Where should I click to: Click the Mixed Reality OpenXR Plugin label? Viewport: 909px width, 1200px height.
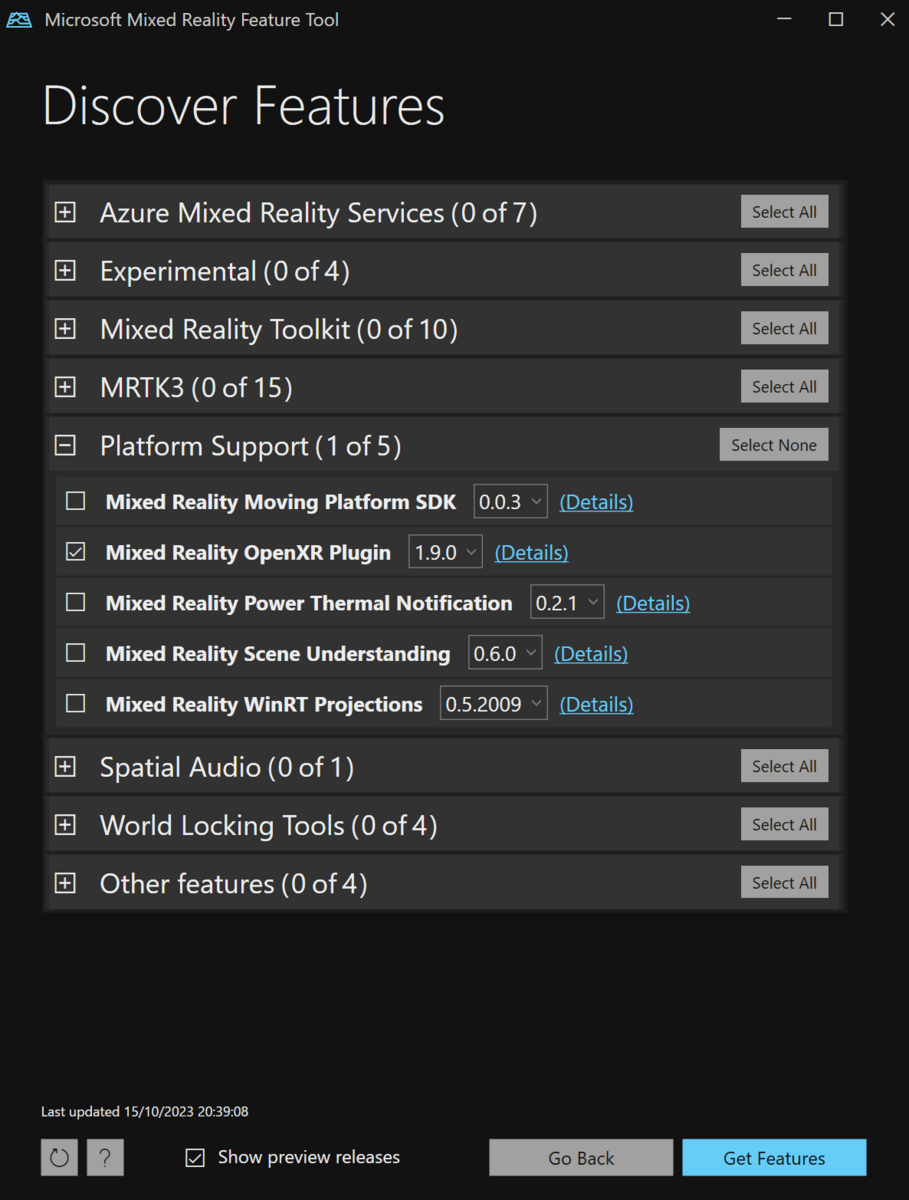(248, 552)
